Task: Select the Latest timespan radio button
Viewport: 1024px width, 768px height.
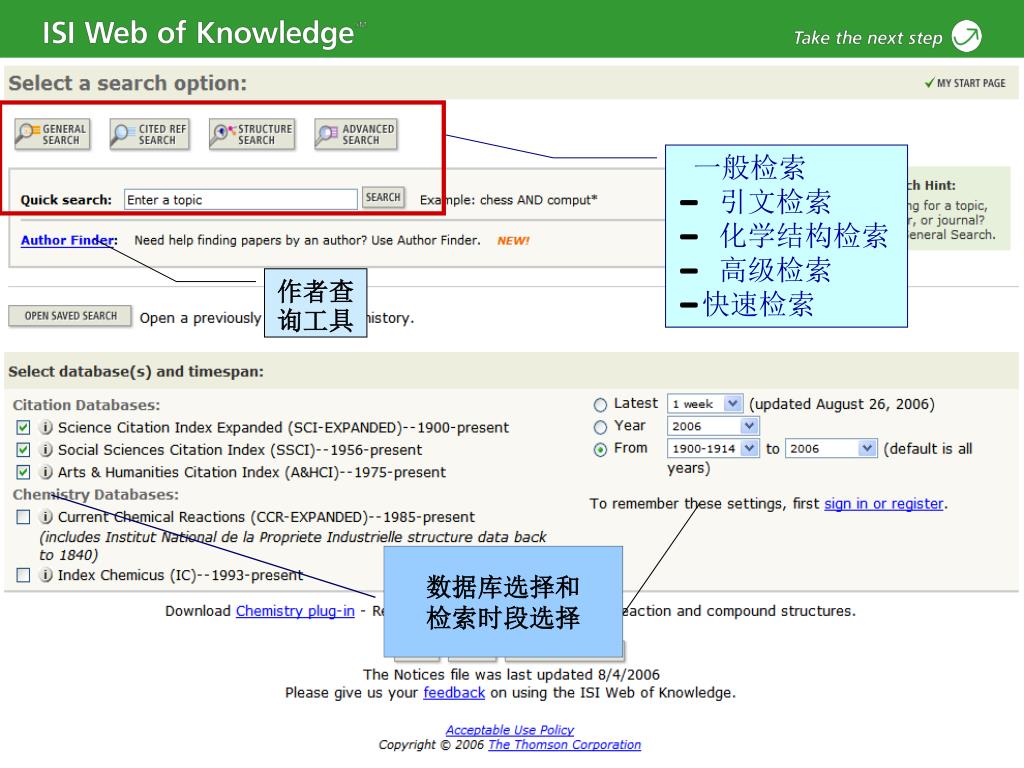Action: tap(600, 405)
